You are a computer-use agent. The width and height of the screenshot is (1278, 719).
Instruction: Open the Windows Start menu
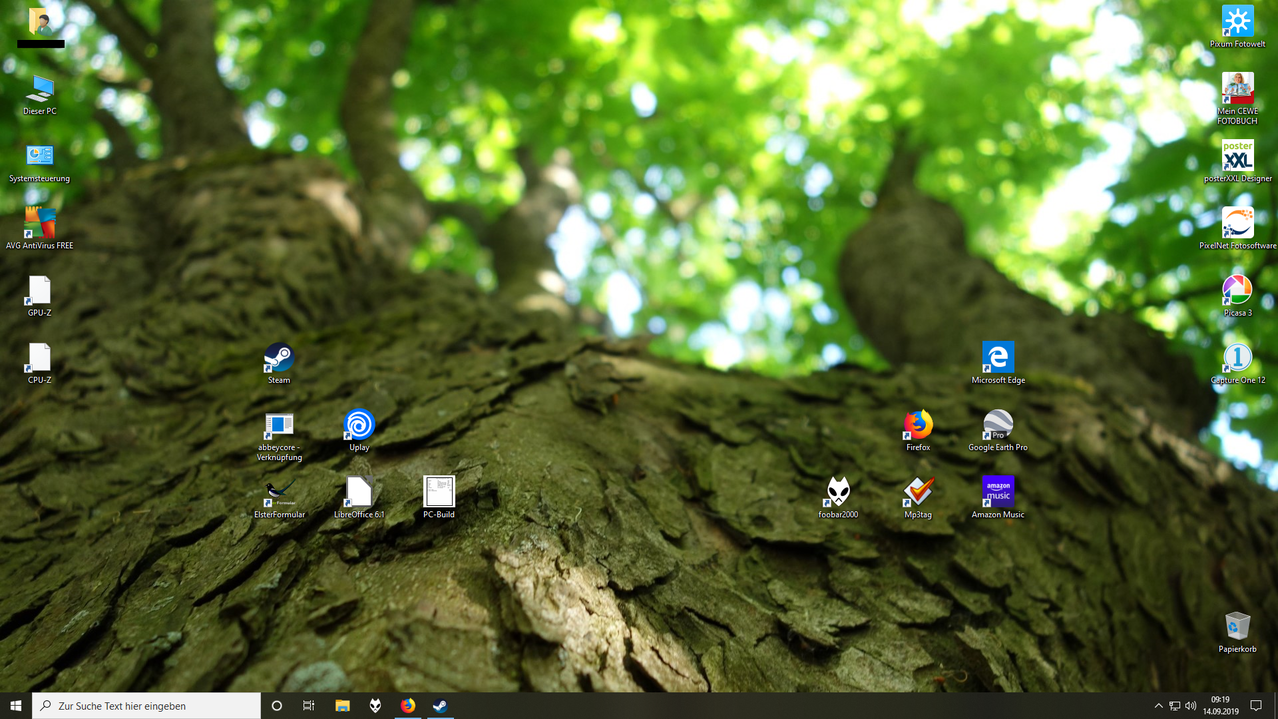coord(15,706)
